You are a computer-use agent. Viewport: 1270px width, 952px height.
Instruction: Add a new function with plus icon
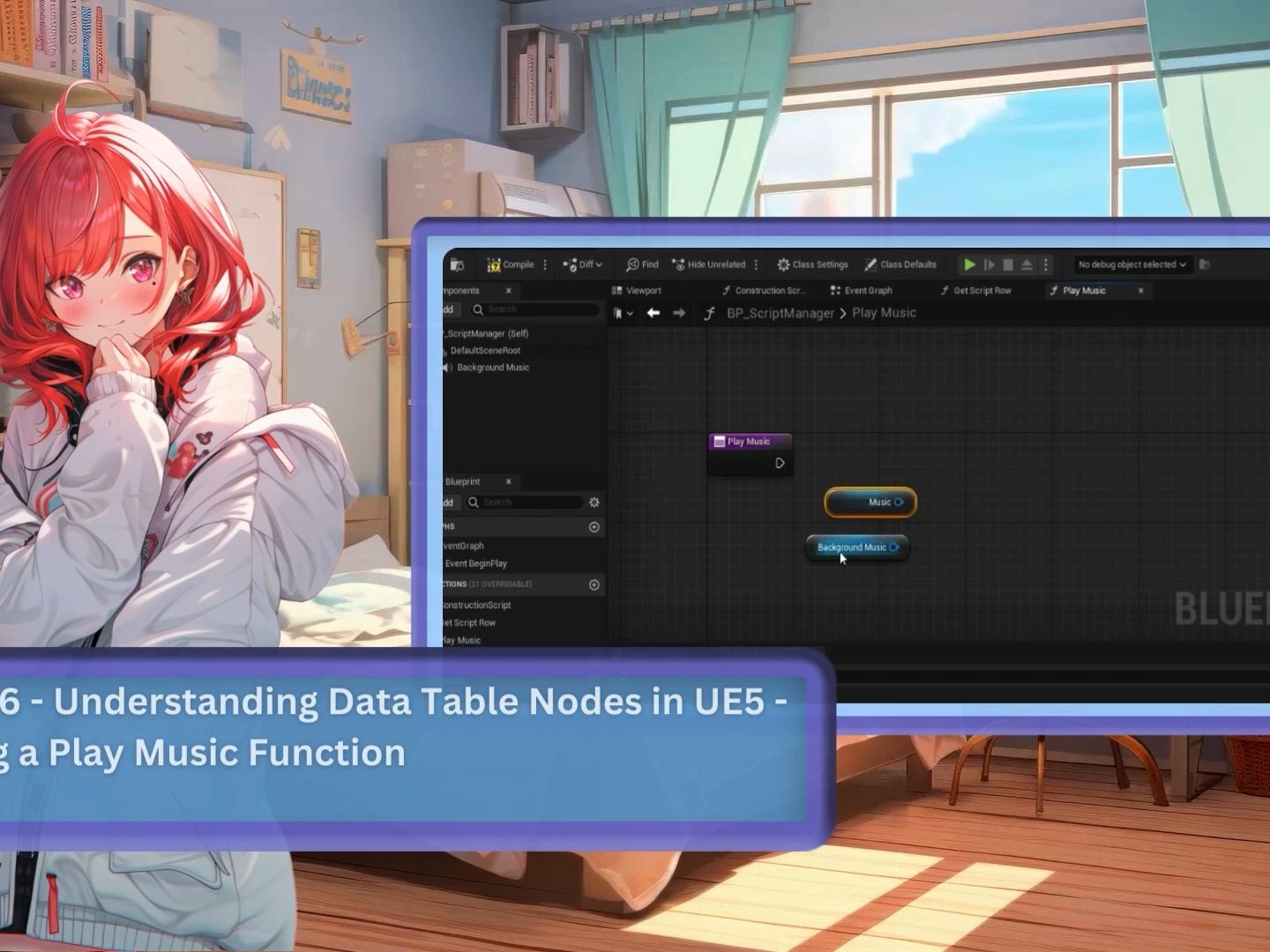click(x=594, y=584)
